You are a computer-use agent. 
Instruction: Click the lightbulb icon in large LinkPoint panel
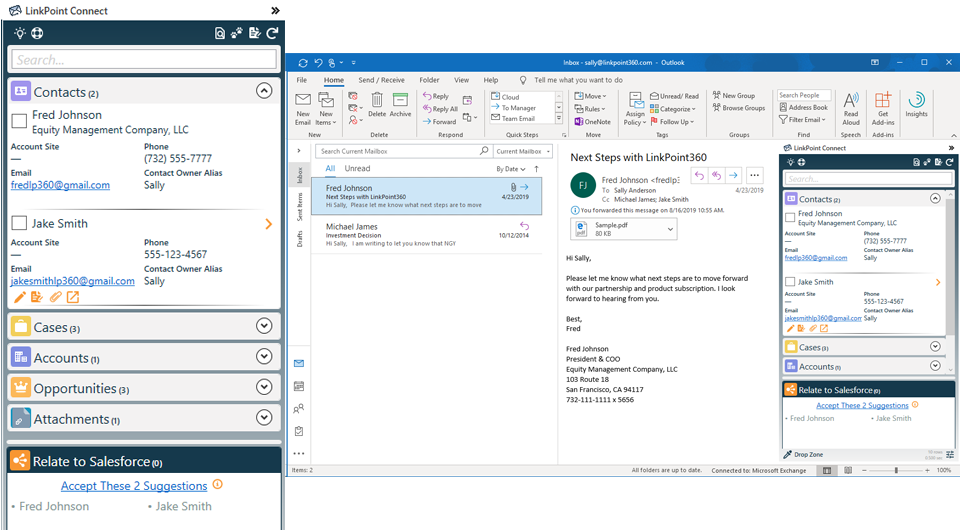tap(20, 33)
